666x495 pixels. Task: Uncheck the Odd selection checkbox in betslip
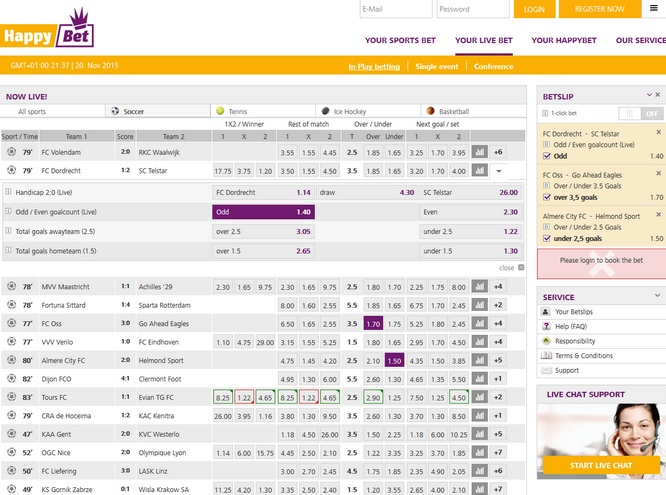click(547, 156)
